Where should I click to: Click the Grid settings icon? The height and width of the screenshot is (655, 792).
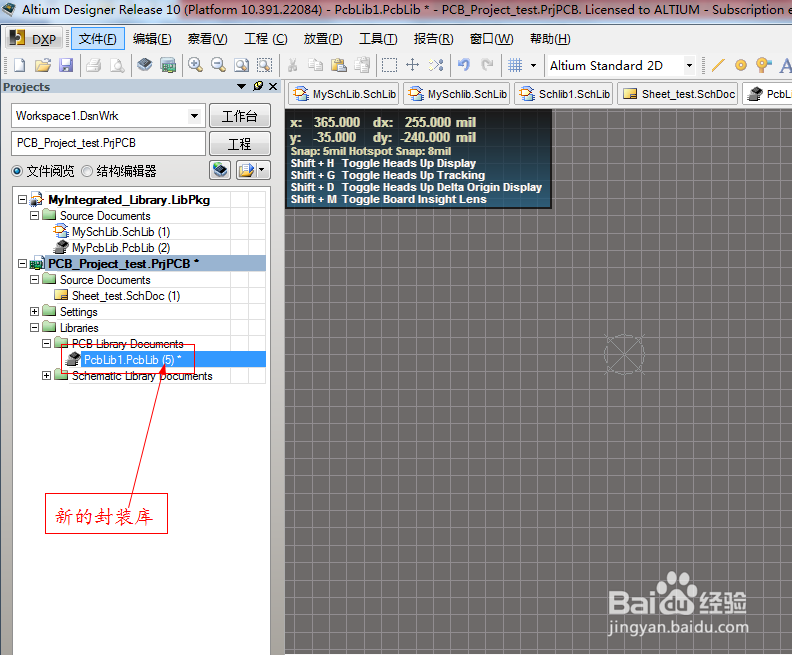tap(515, 65)
